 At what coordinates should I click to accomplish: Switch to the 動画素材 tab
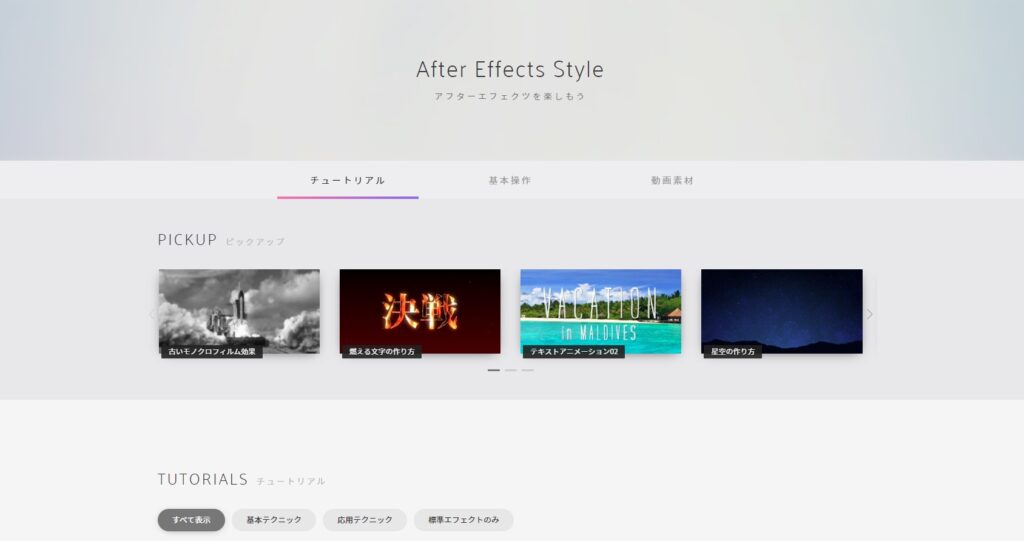point(672,181)
